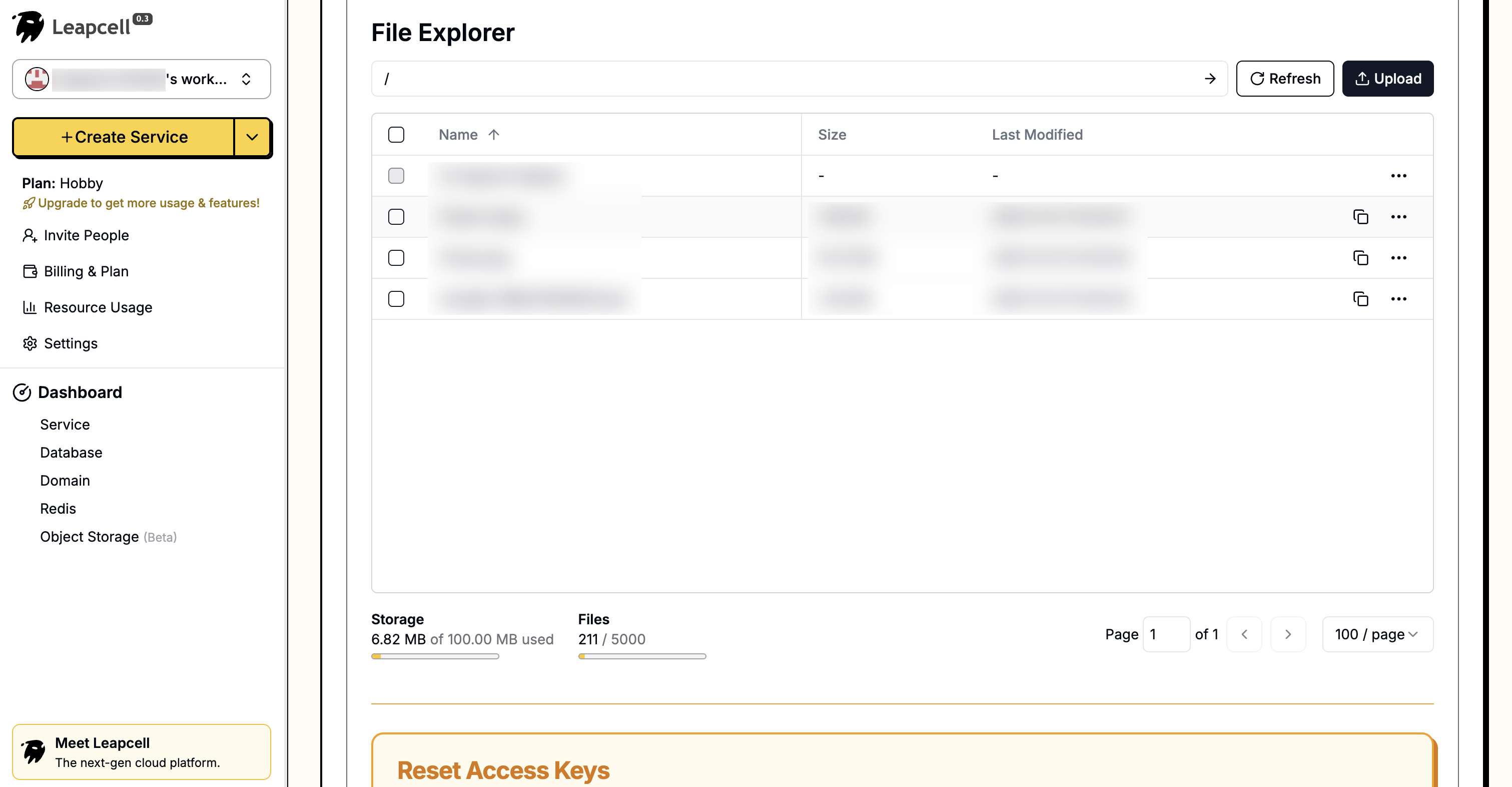Open more options for third row
Viewport: 1512px width, 787px height.
[1398, 258]
